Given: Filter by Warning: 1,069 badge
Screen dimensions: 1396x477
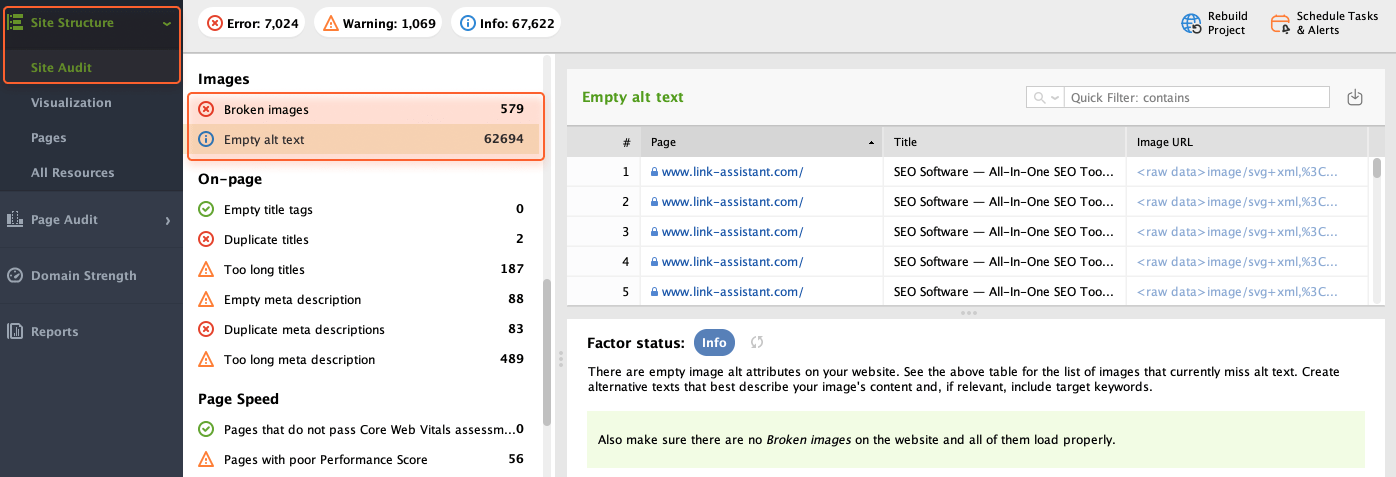Looking at the screenshot, I should click(x=379, y=23).
